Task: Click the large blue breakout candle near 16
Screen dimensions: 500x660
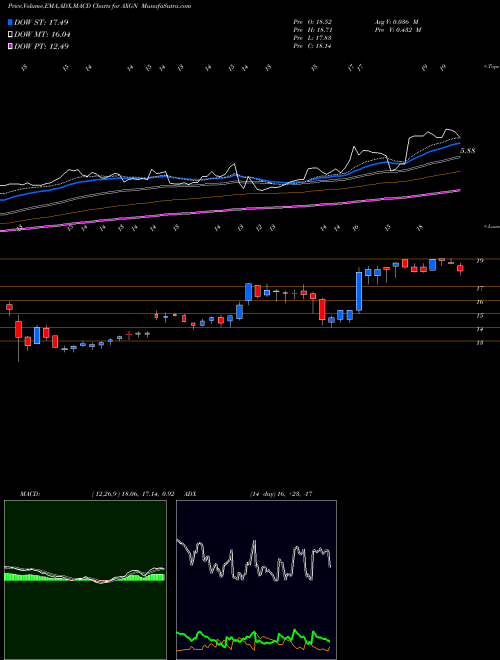Action: 359,292
